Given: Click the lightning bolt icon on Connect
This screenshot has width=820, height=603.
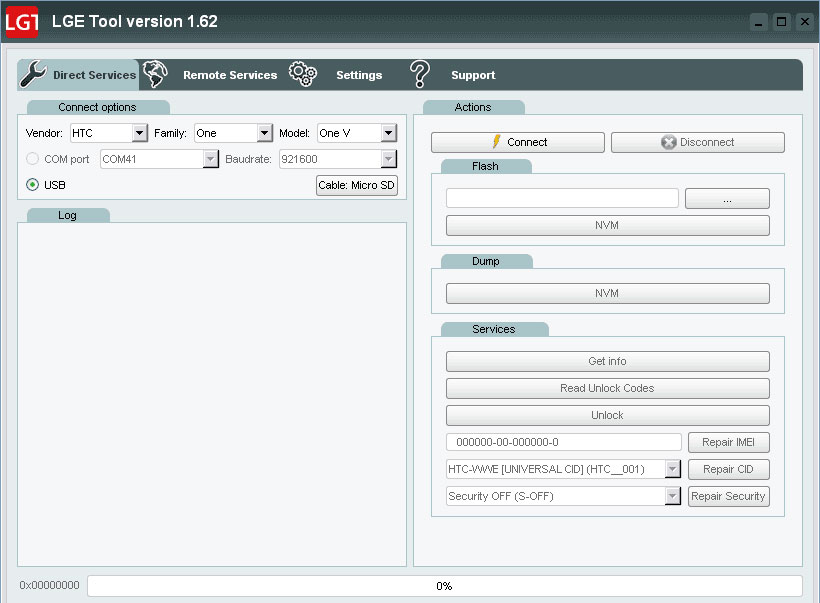Looking at the screenshot, I should 496,142.
